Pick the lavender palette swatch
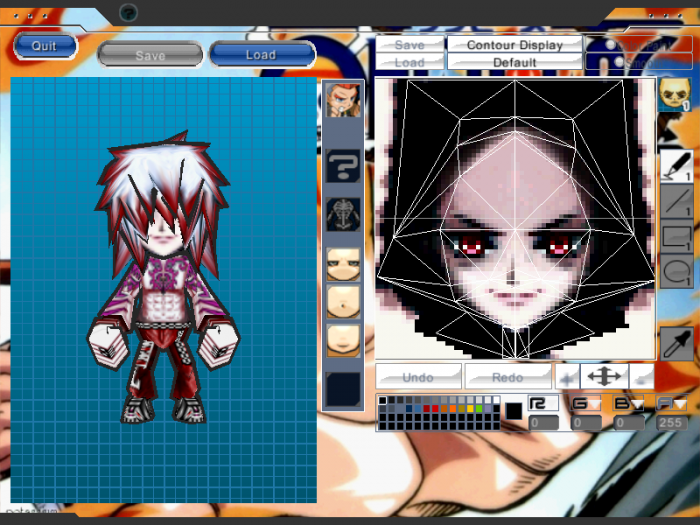700x525 pixels. tap(488, 408)
